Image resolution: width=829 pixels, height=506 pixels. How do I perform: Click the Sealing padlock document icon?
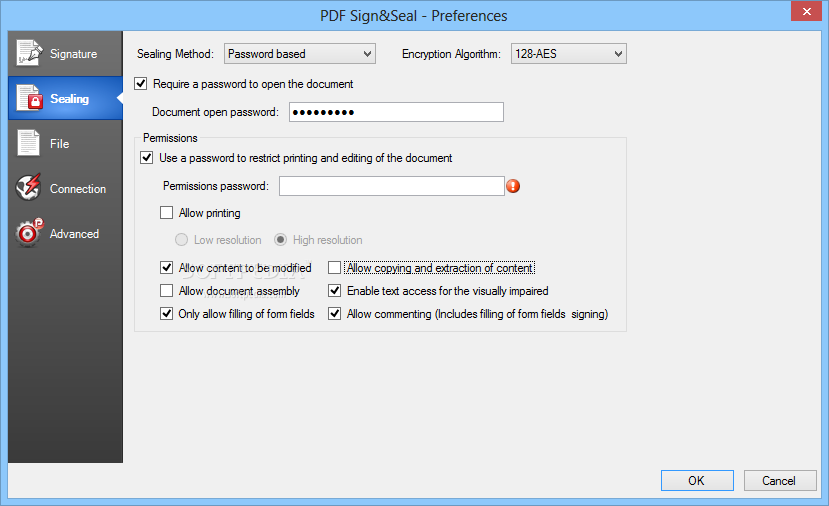click(x=29, y=98)
